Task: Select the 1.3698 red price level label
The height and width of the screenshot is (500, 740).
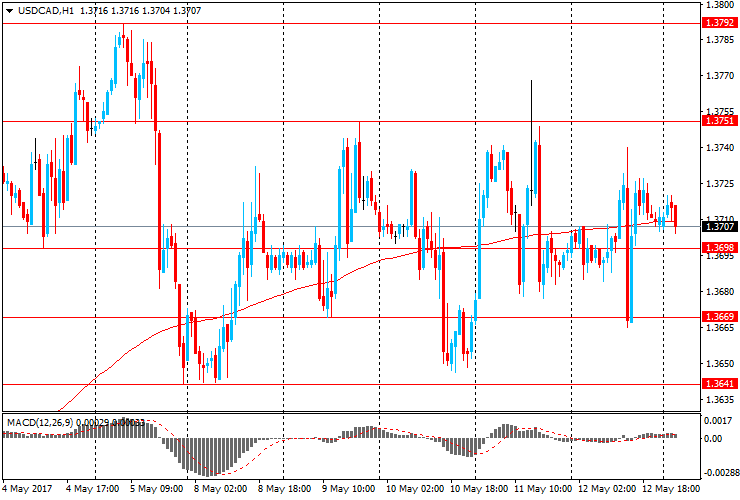Action: coord(720,247)
